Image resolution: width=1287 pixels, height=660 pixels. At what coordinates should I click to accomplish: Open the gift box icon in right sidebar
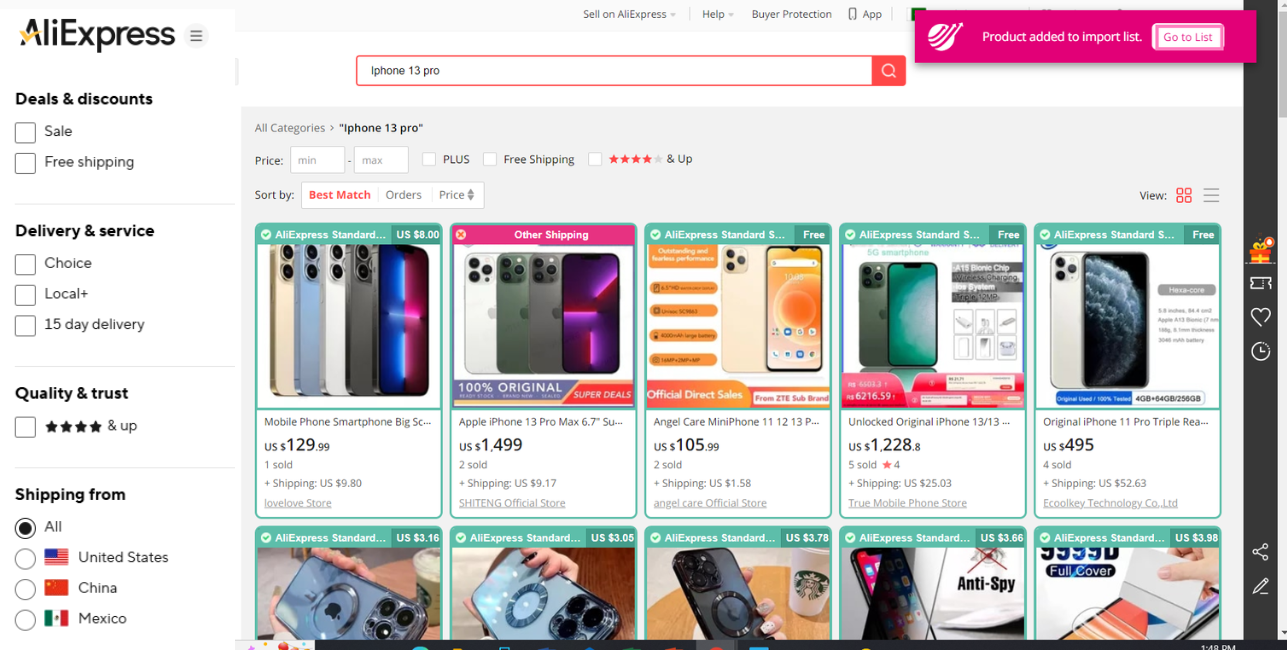click(x=1261, y=251)
